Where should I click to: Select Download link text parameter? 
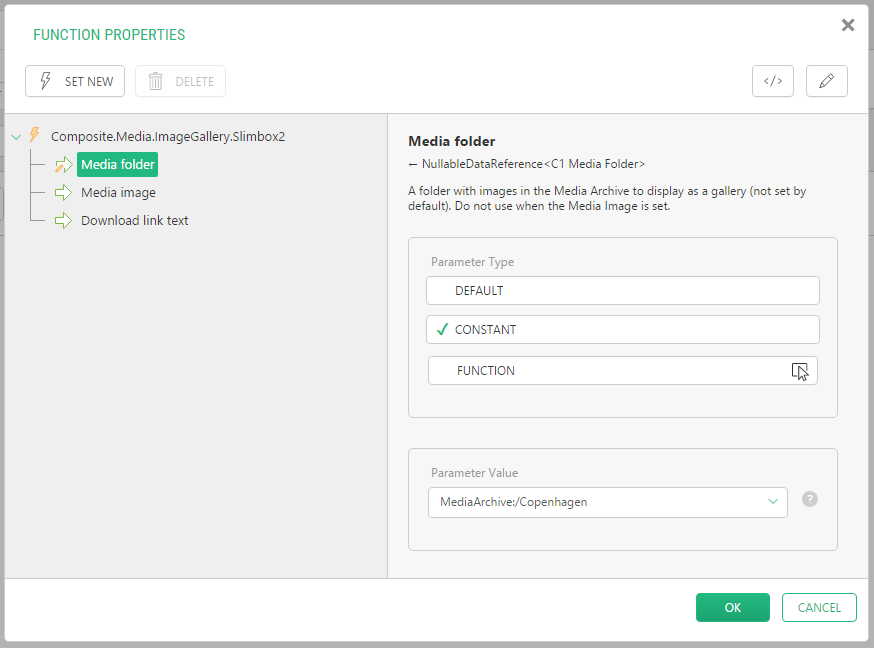[x=134, y=221]
